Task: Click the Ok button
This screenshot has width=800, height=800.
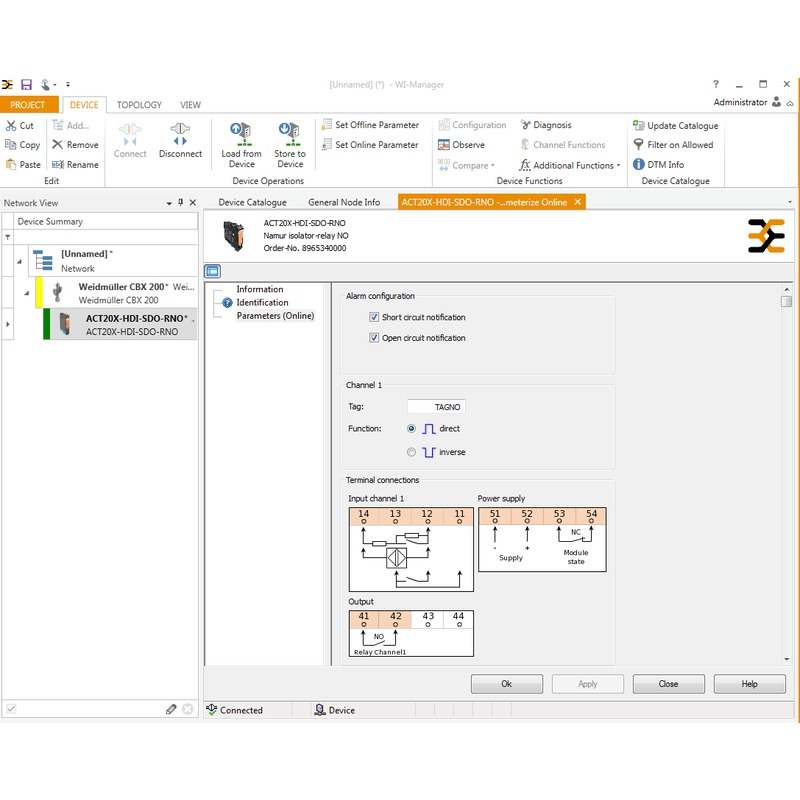Action: coord(507,684)
